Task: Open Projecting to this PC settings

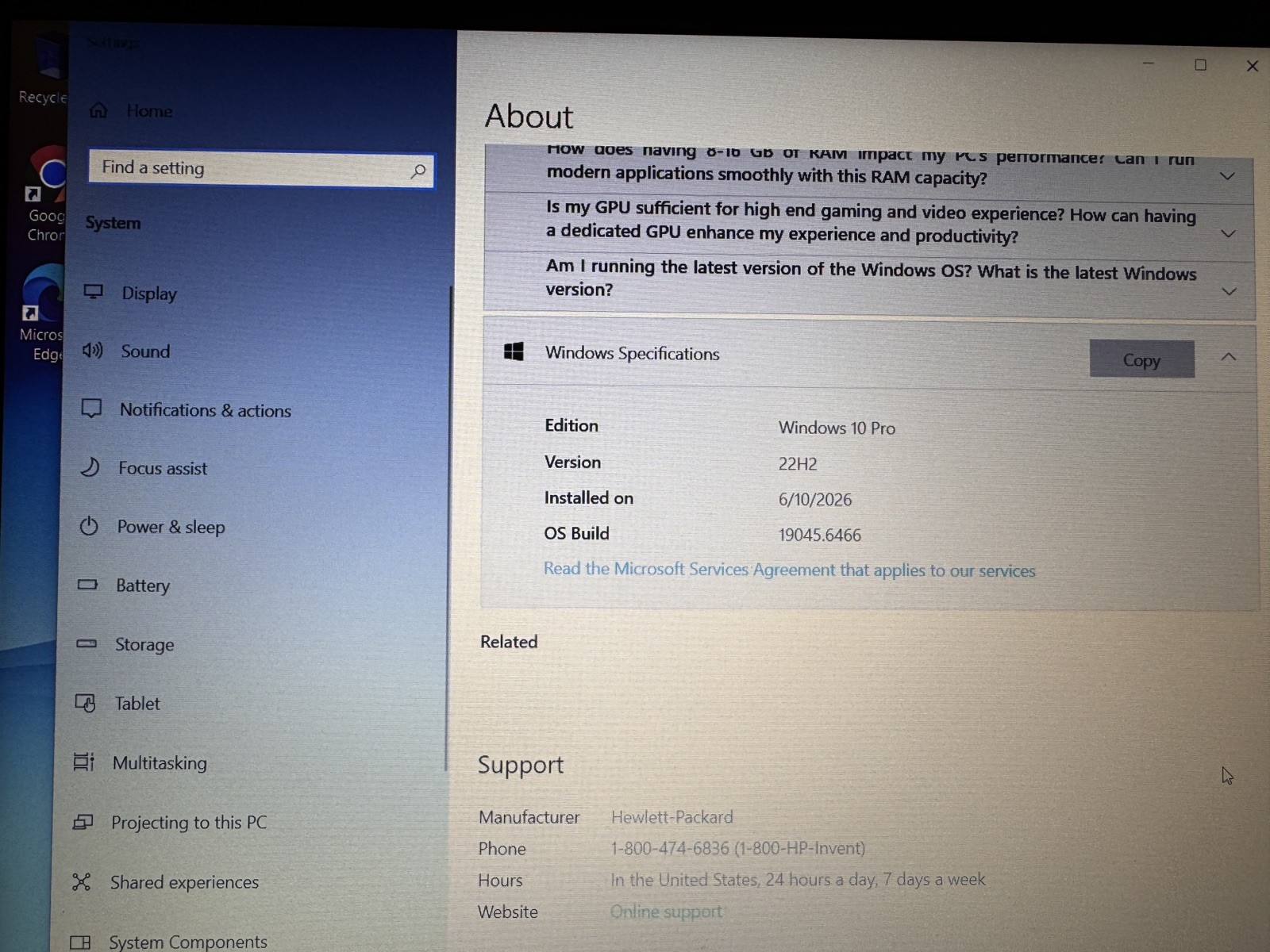Action: pos(188,823)
